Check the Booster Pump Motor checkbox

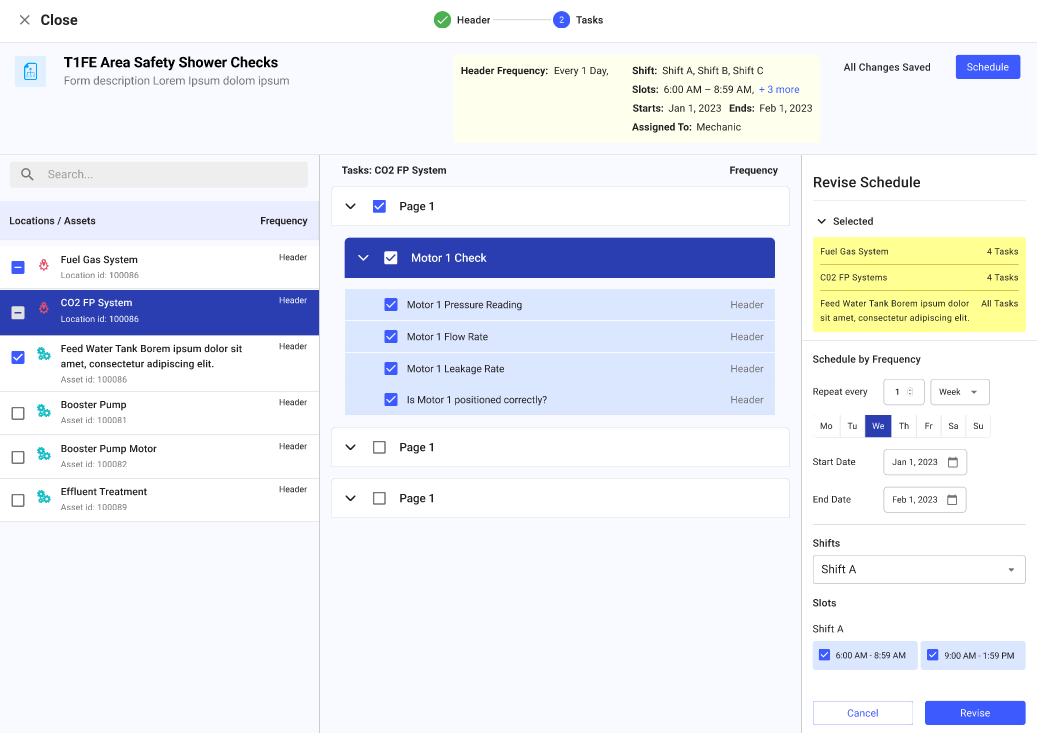pos(18,456)
